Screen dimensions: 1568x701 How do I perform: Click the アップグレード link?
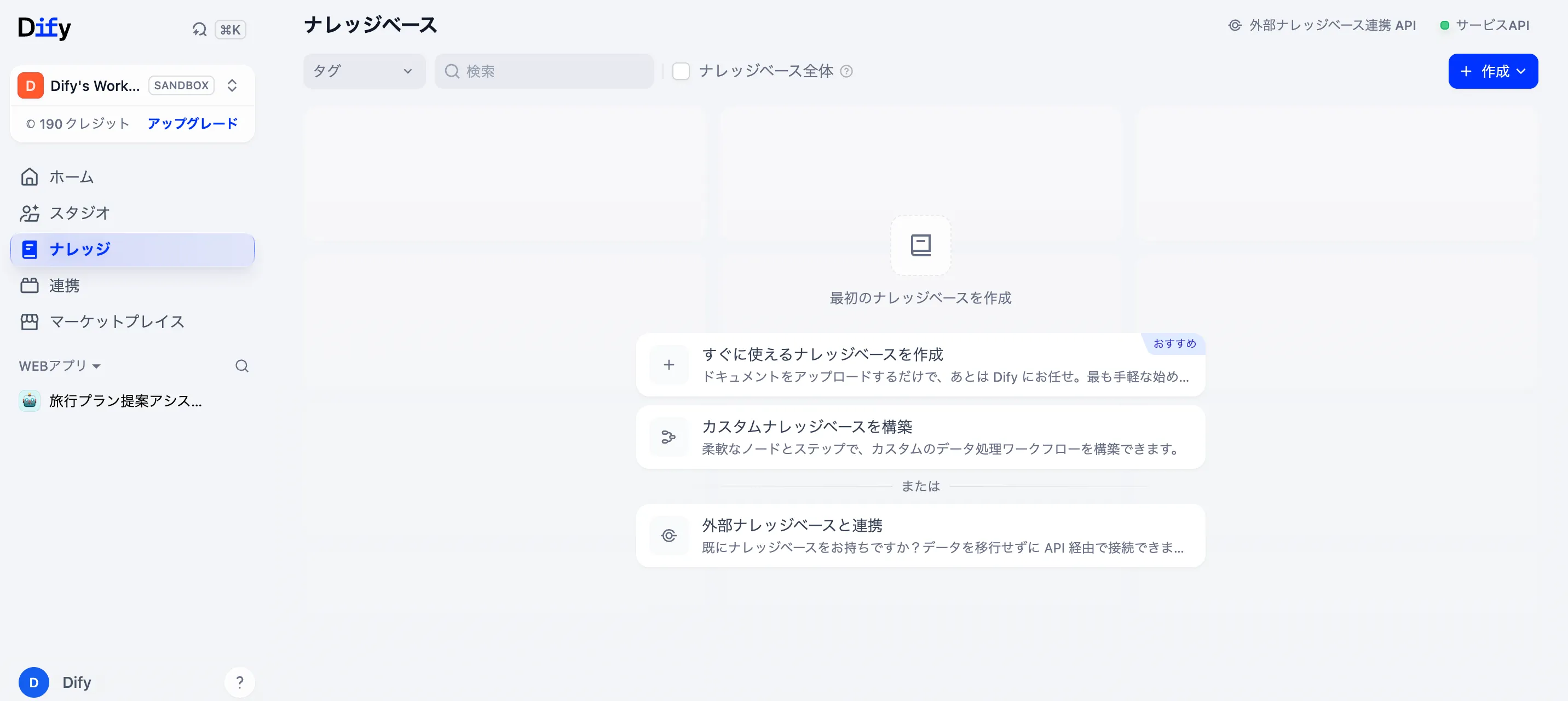click(192, 124)
